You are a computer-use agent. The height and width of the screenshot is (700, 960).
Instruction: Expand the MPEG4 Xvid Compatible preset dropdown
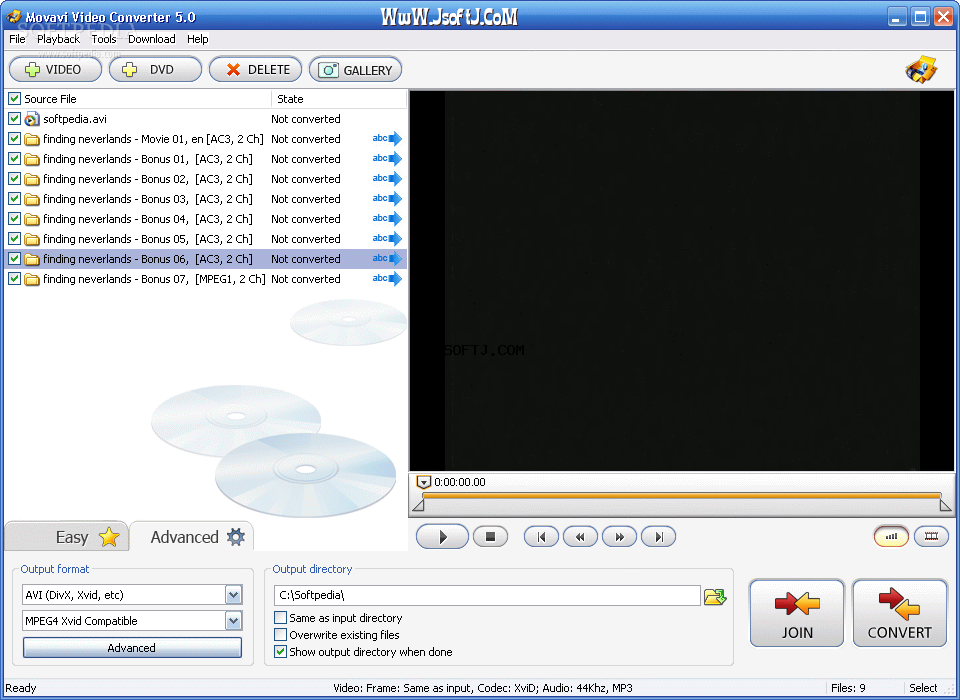233,620
